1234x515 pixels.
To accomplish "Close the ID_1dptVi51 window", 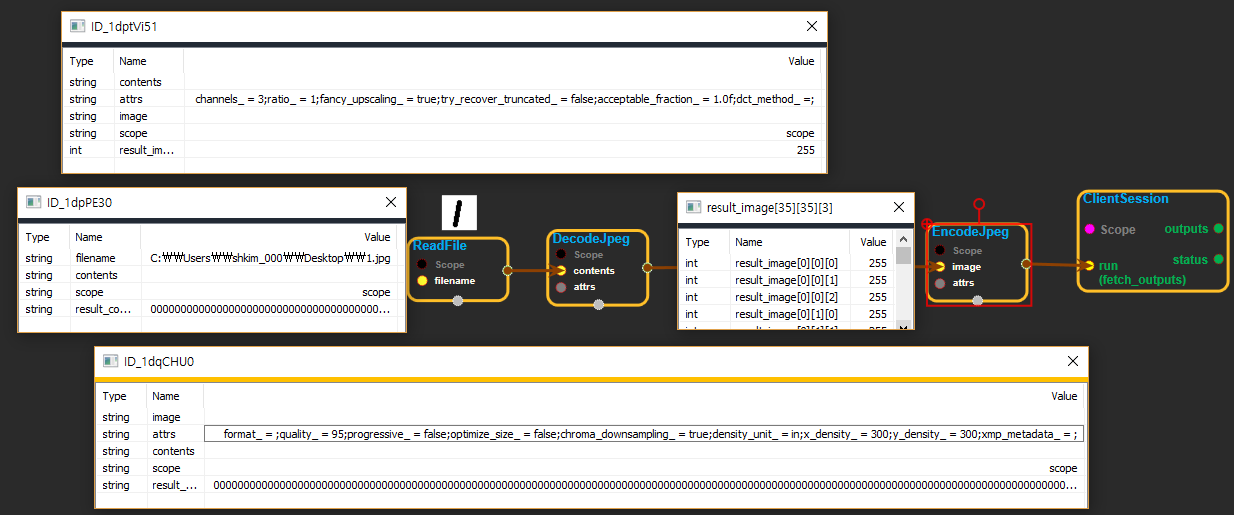I will click(x=812, y=27).
